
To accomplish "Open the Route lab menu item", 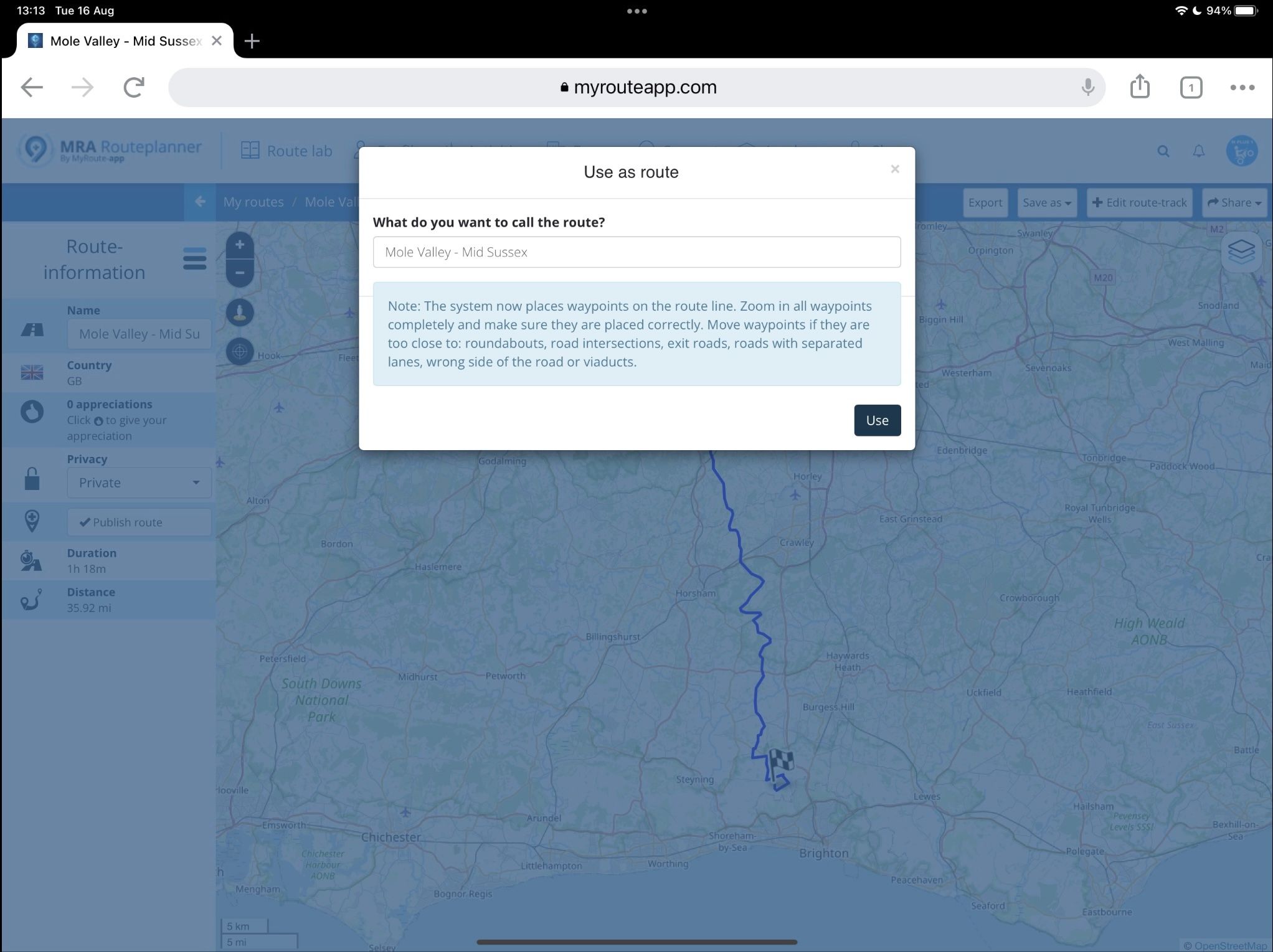I will pyautogui.click(x=286, y=151).
